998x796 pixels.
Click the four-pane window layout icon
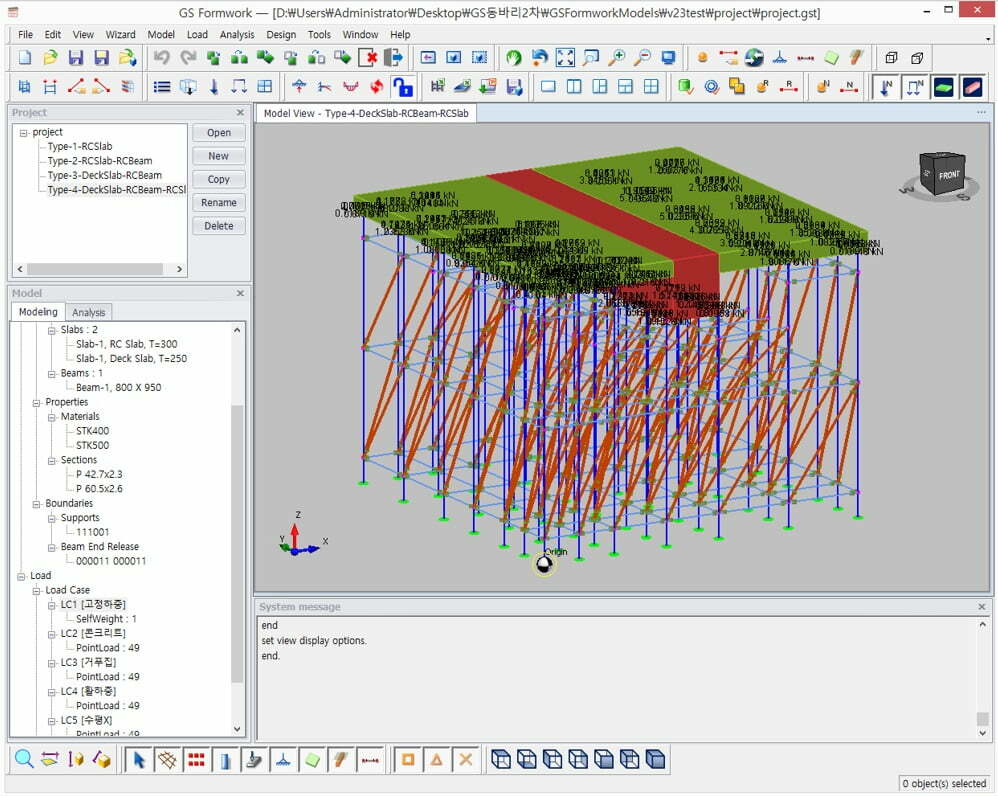point(651,87)
